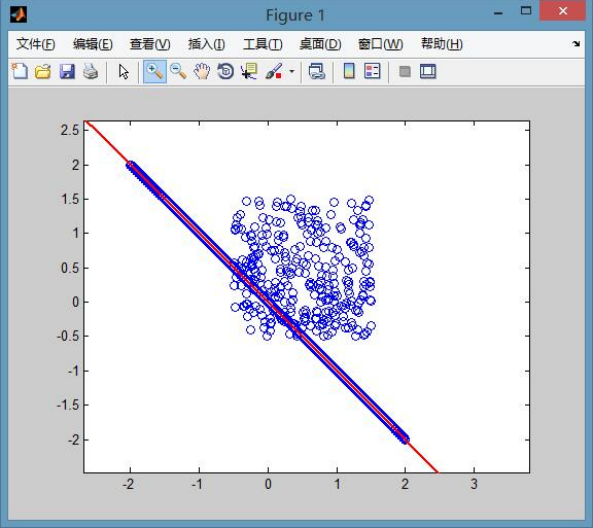The width and height of the screenshot is (593, 528).
Task: Click the dock figure arrow at menu bar end
Action: coord(576,44)
